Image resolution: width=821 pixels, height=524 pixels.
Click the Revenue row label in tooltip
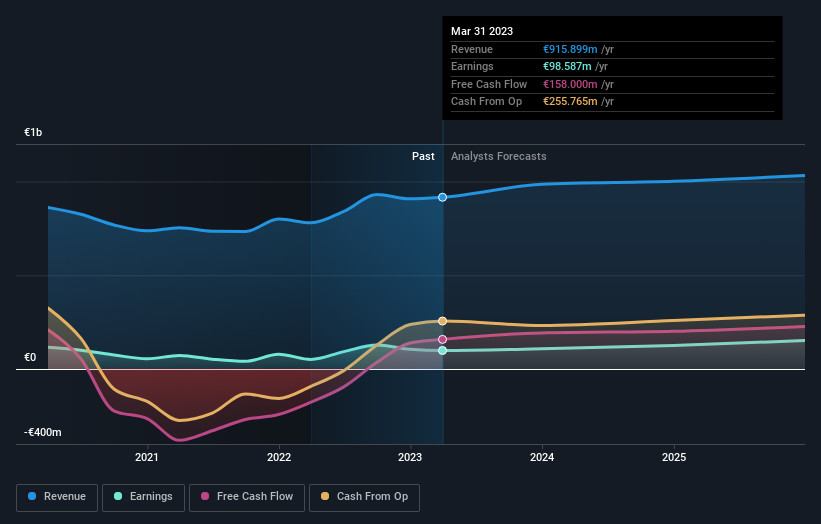[x=472, y=49]
